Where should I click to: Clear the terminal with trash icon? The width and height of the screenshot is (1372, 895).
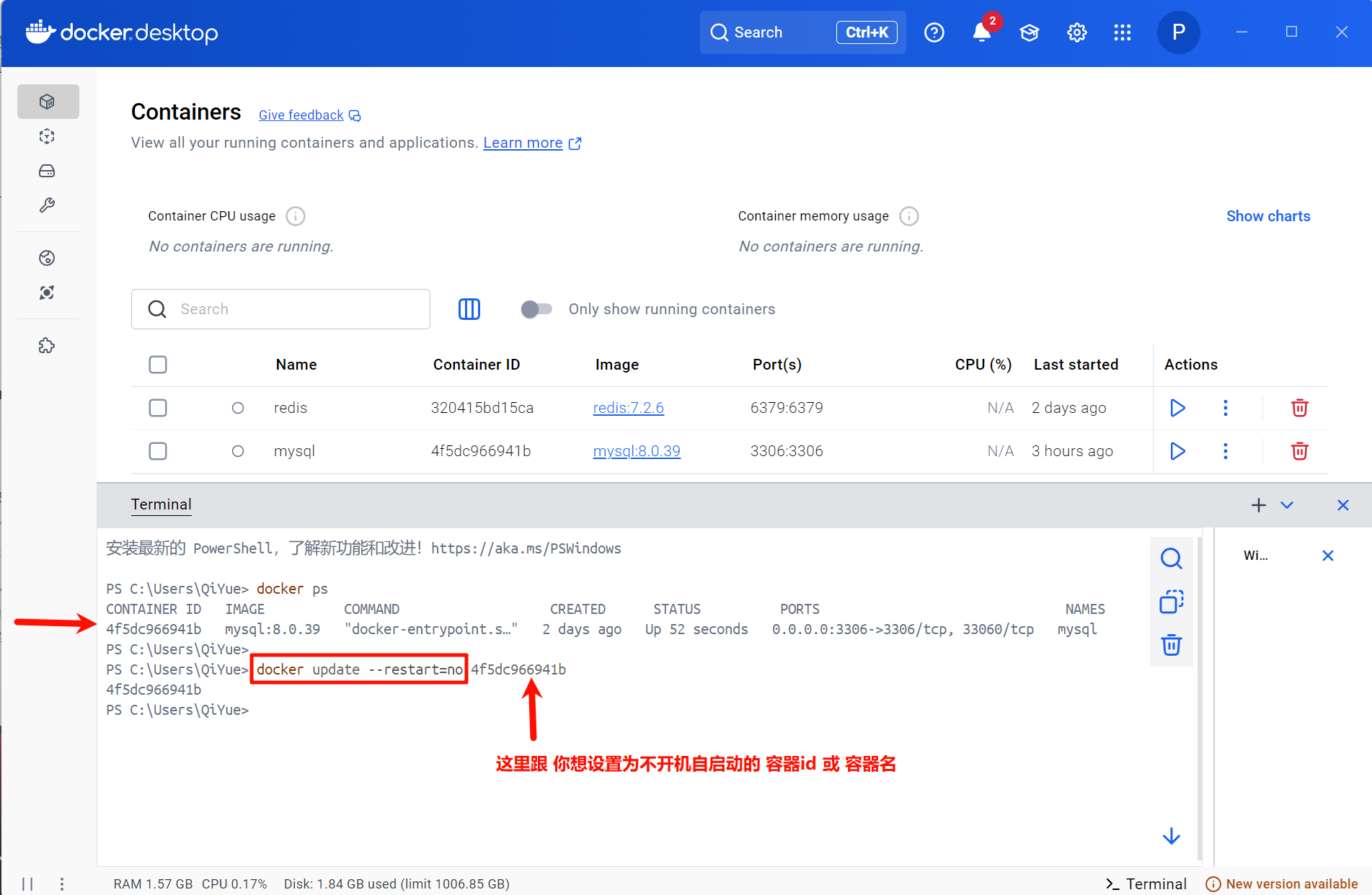click(1172, 645)
